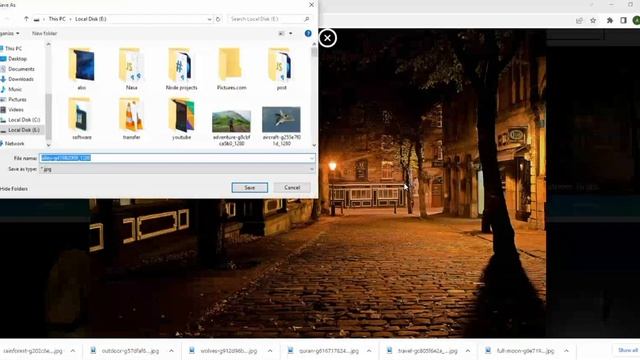Open the Save As dialog help
The width and height of the screenshot is (640, 360).
[x=308, y=33]
